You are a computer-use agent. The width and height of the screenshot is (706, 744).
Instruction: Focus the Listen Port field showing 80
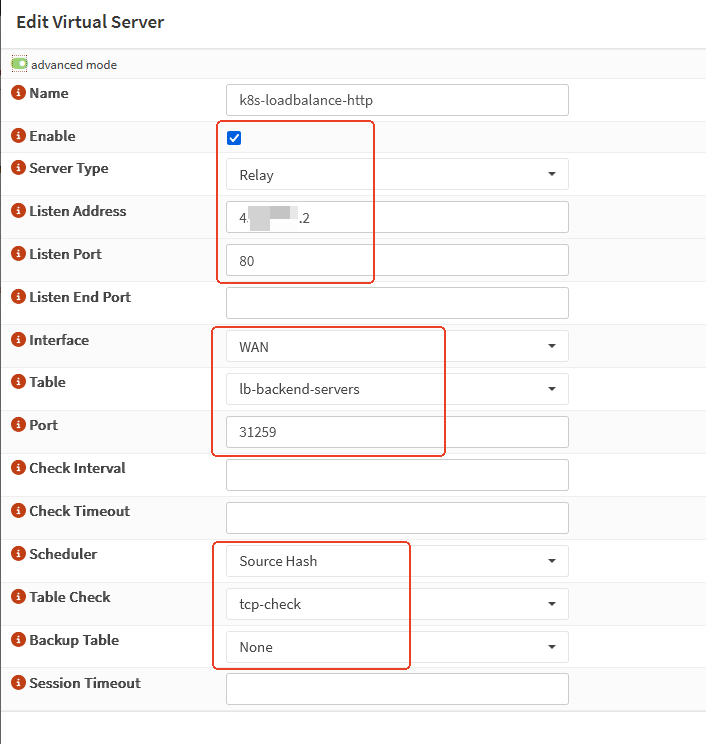pos(397,260)
